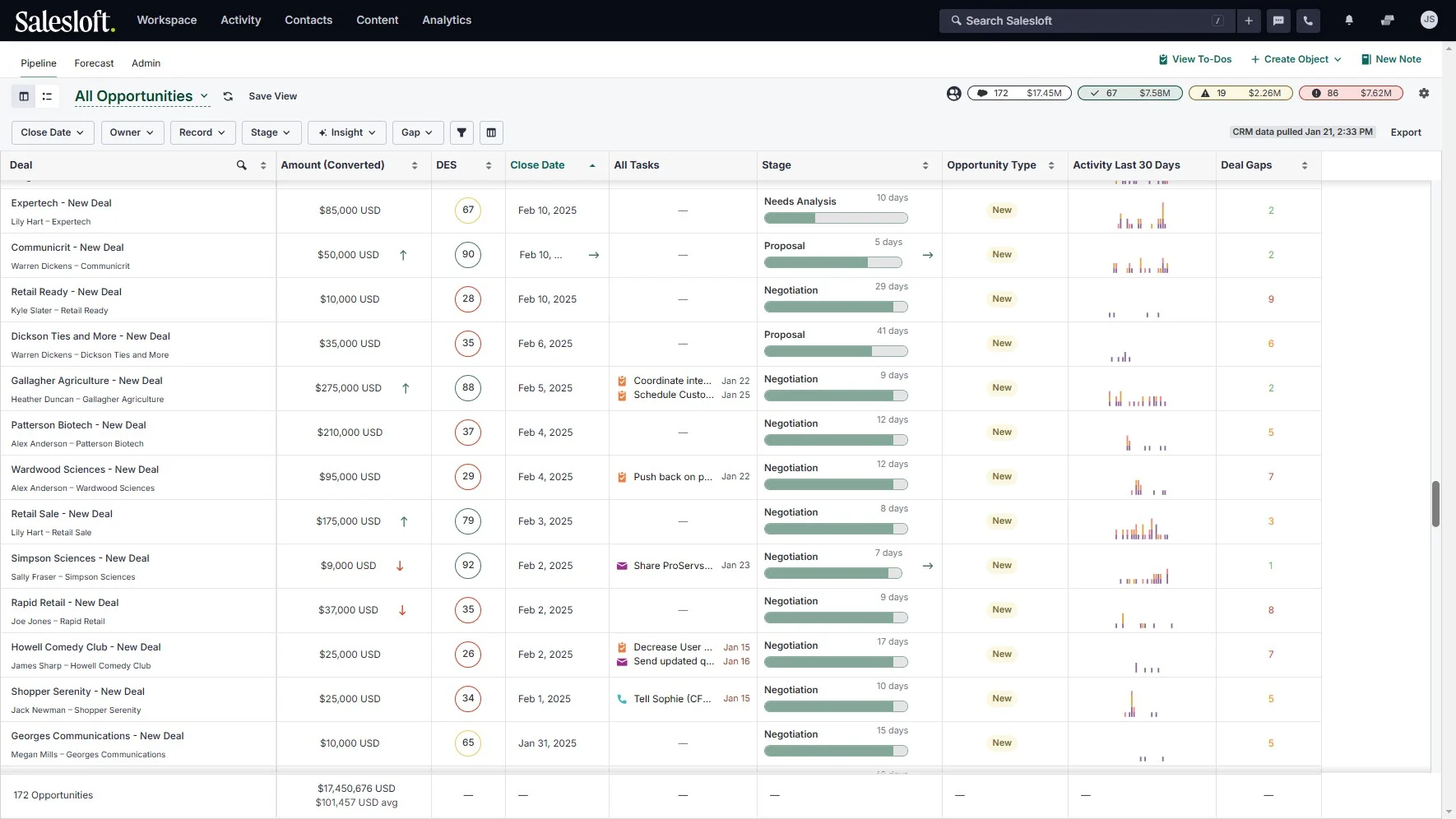
Task: Sort by Deal Gaps column arrows
Action: point(1305,165)
